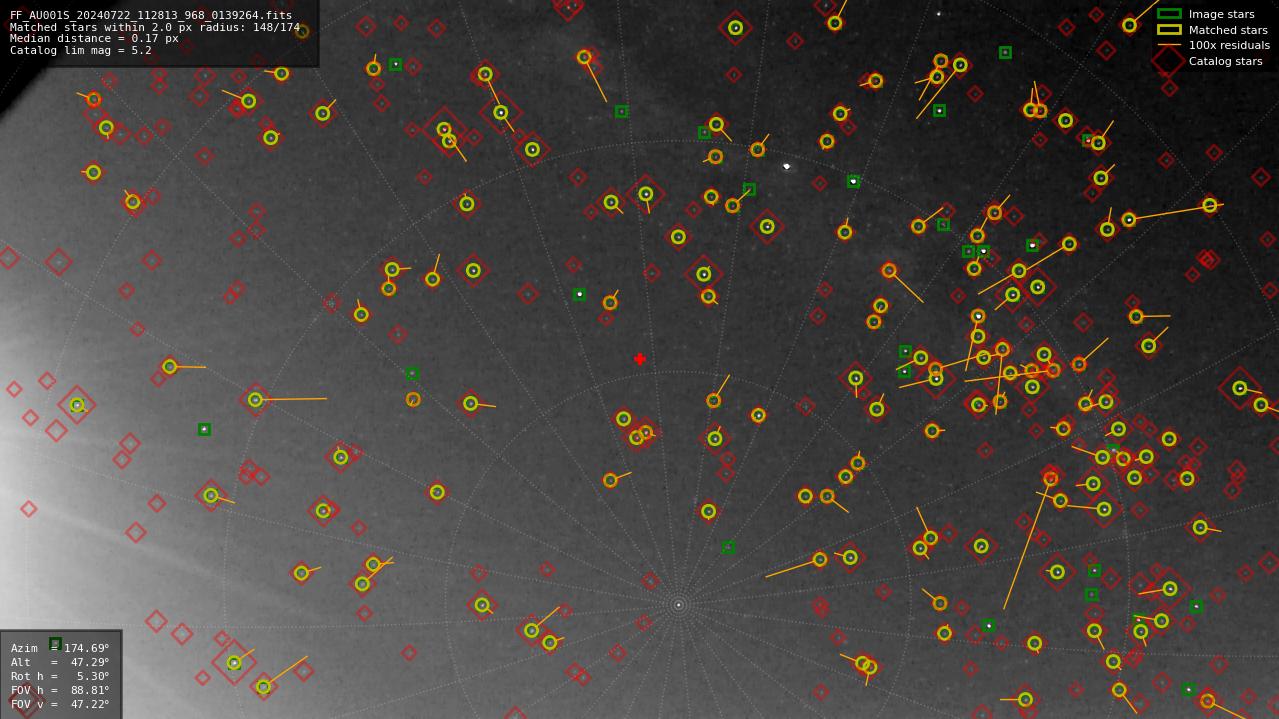This screenshot has width=1279, height=719.
Task: Click the 'Rot h = 5.30°' readout
Action: [60, 676]
